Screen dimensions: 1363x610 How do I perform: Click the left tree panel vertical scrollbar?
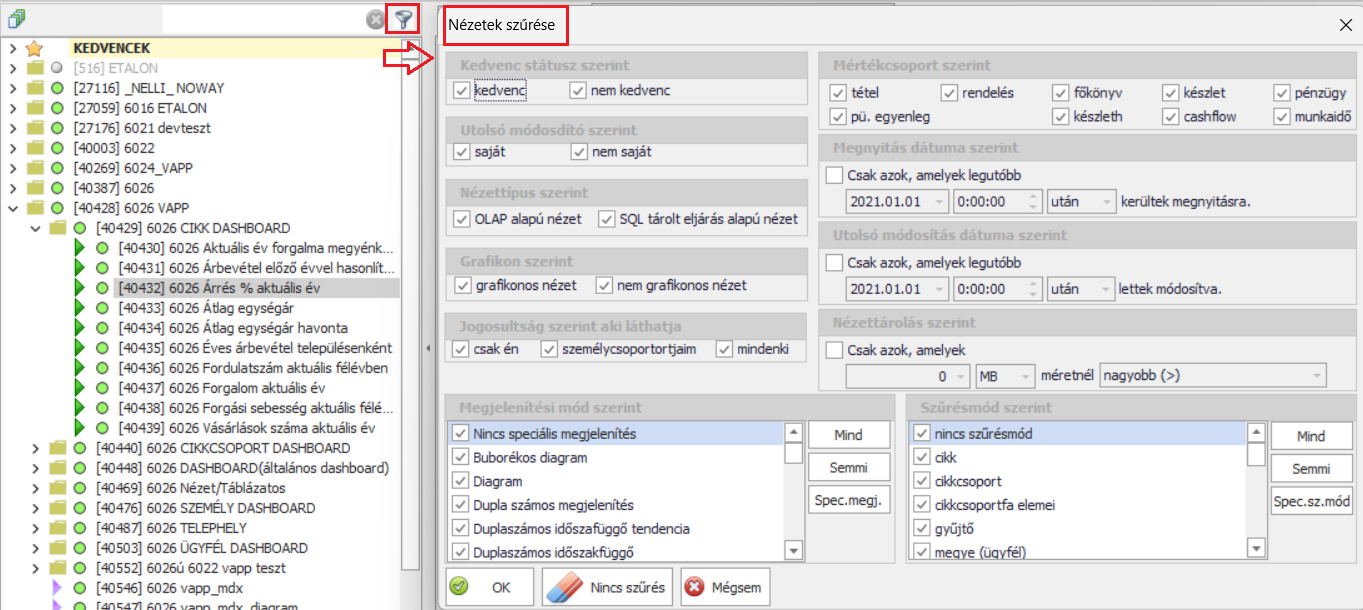pos(410,300)
